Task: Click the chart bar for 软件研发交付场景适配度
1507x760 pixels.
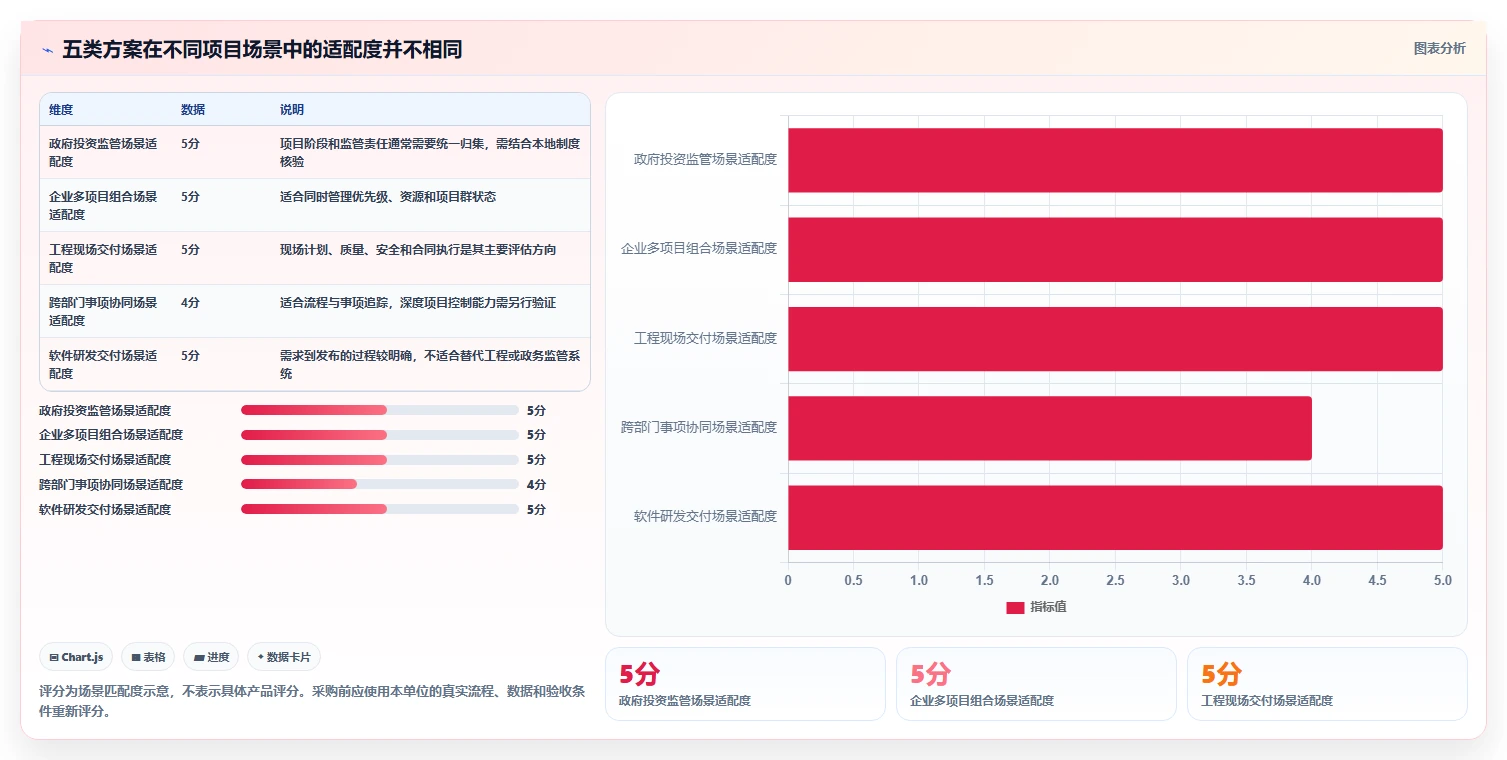Action: (x=1115, y=517)
